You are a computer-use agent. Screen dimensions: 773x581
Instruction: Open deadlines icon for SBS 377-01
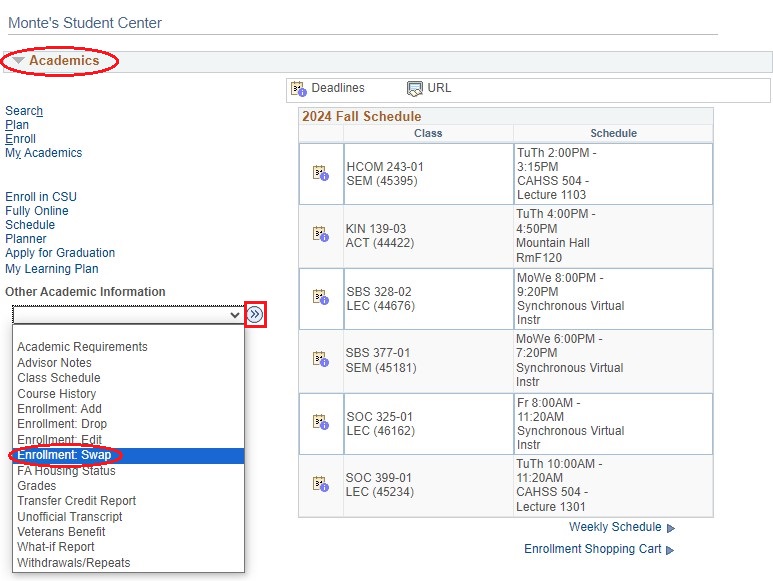click(320, 359)
